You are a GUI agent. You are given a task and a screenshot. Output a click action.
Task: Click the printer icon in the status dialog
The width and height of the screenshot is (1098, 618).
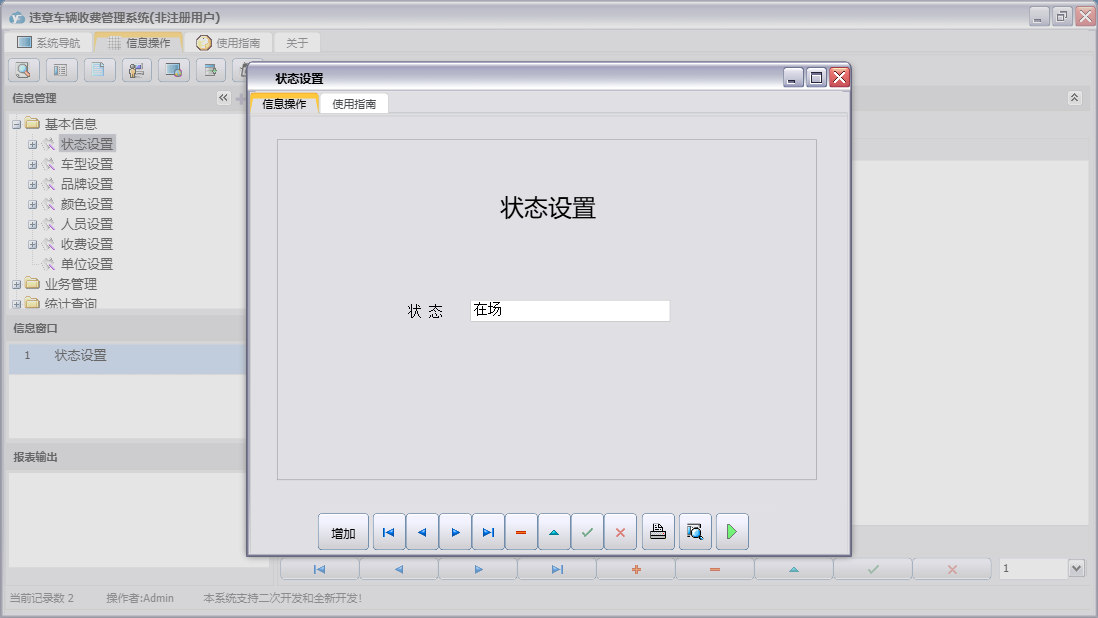point(658,531)
